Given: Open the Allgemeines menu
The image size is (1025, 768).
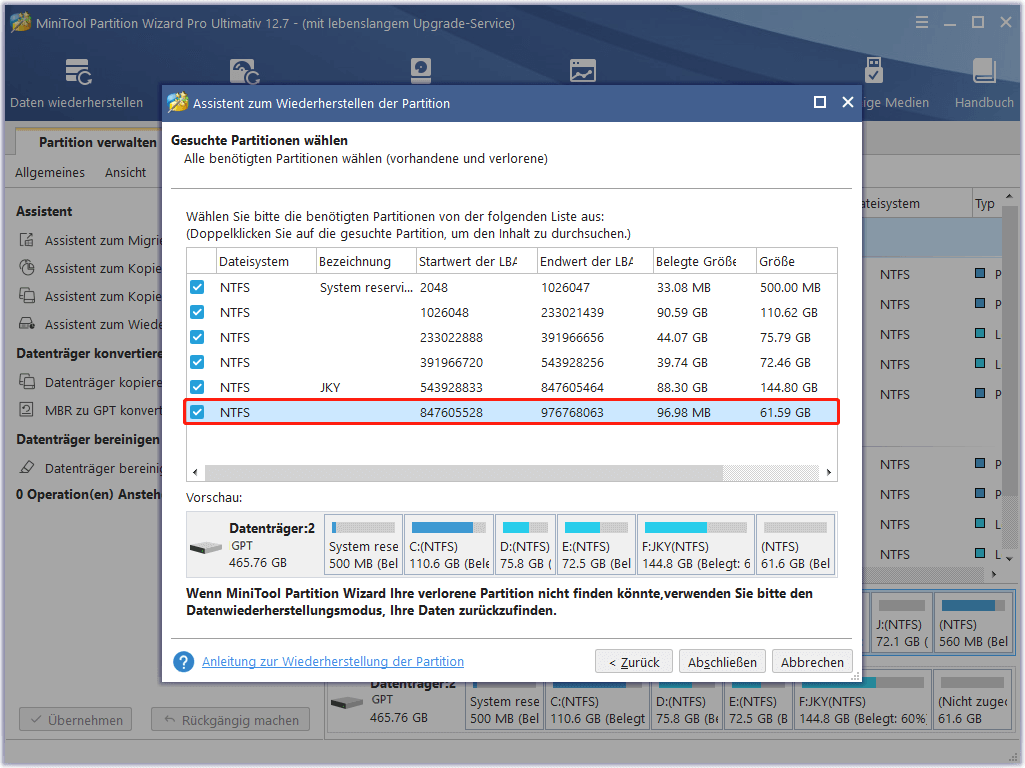Looking at the screenshot, I should point(50,173).
